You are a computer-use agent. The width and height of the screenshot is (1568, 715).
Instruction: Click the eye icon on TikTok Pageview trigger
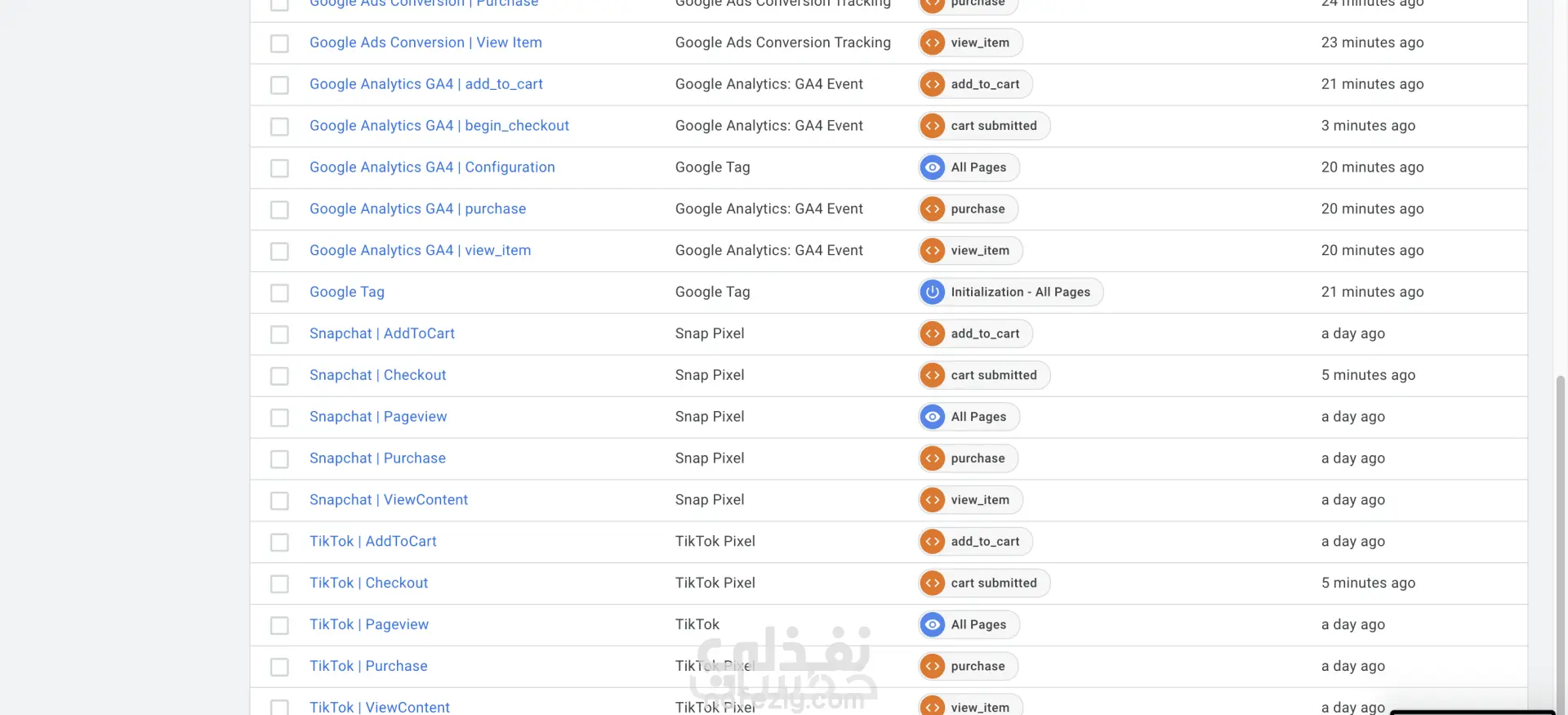(x=932, y=624)
